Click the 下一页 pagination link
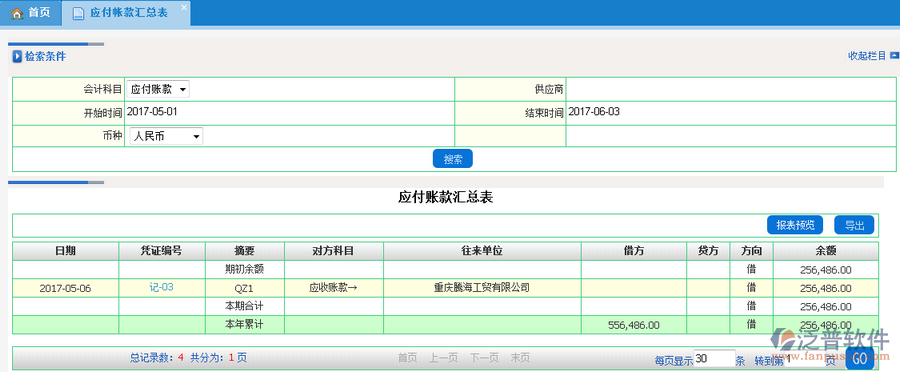900x372 pixels. (484, 358)
